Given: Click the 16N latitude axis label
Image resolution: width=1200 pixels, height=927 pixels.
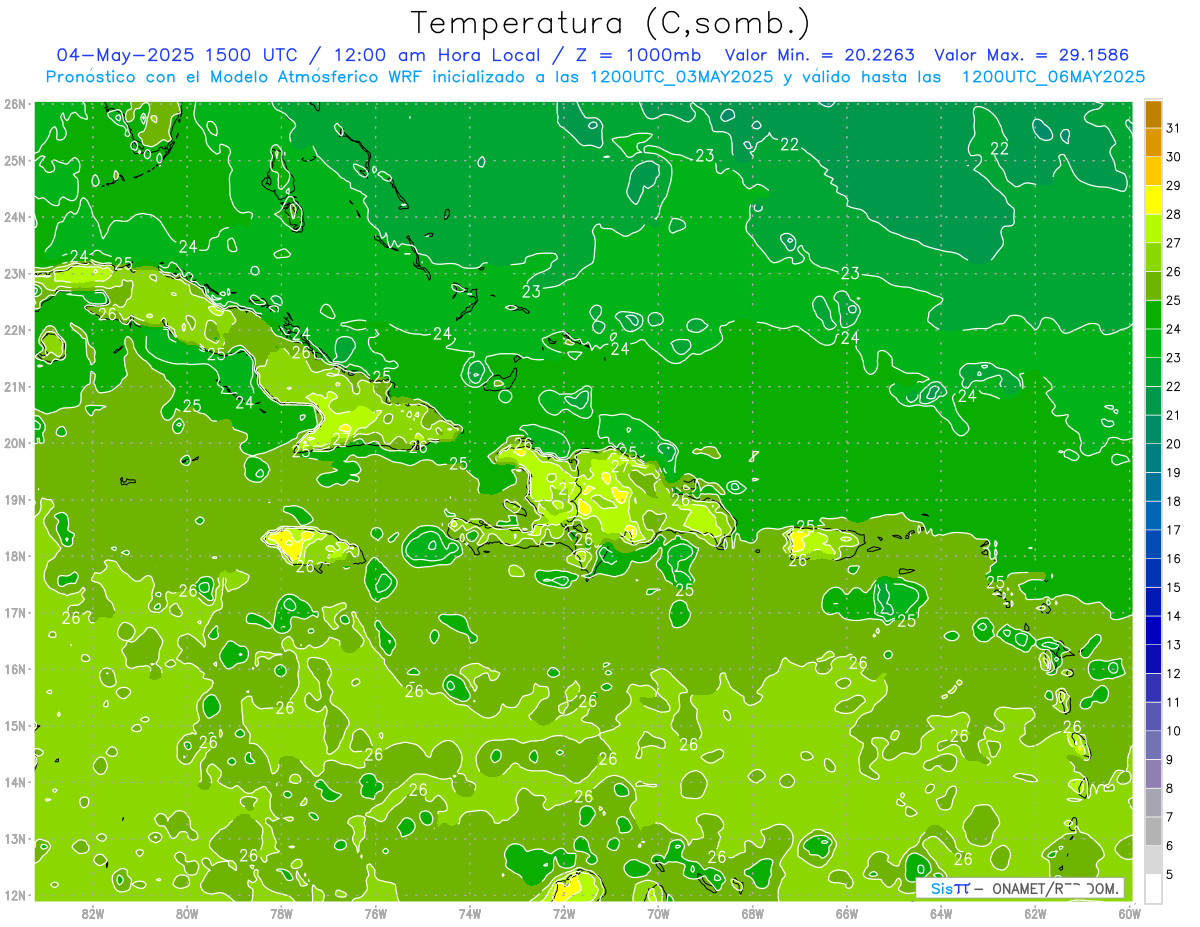Looking at the screenshot, I should pos(15,669).
